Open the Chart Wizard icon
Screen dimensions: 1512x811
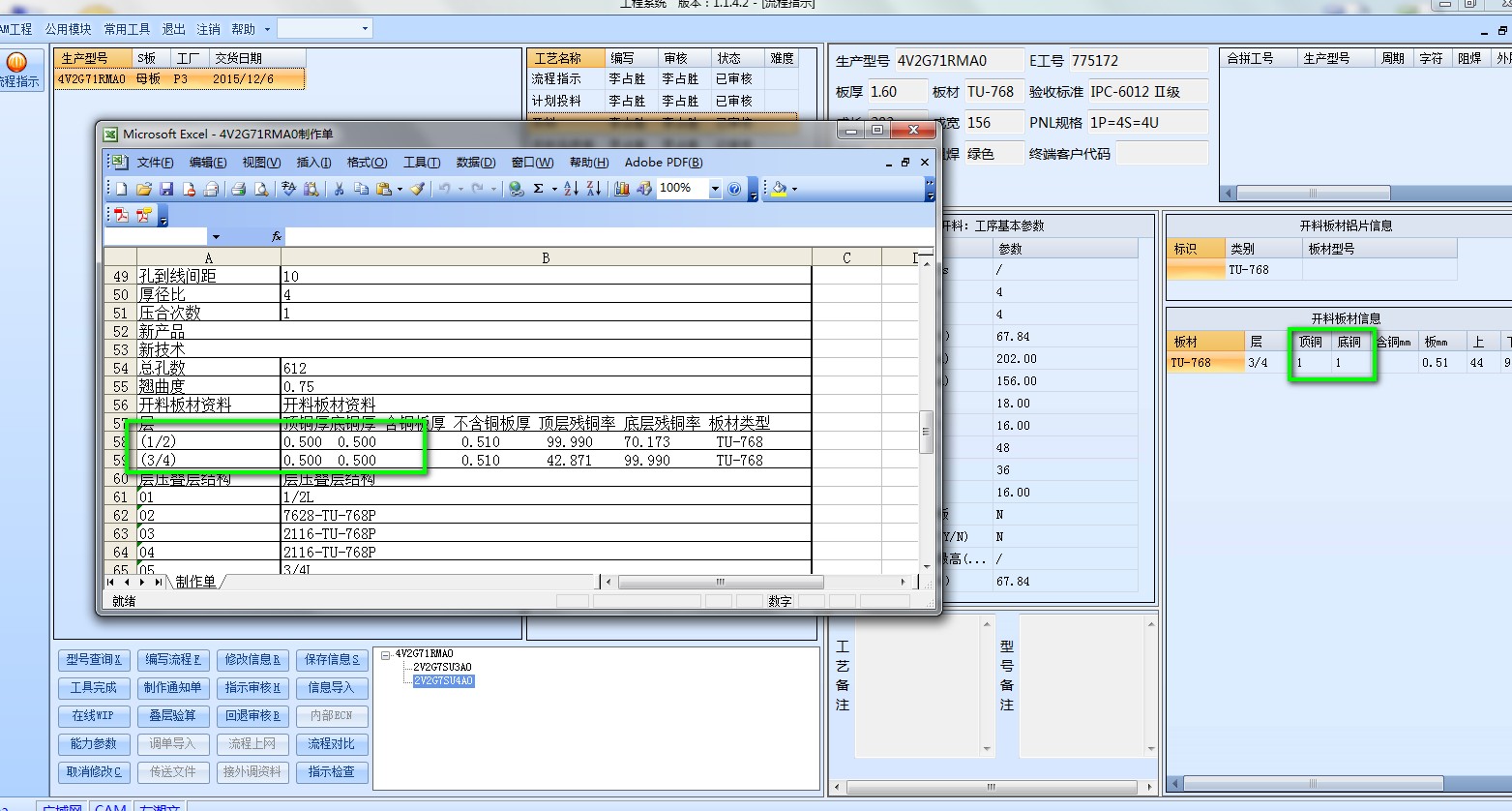coord(622,189)
